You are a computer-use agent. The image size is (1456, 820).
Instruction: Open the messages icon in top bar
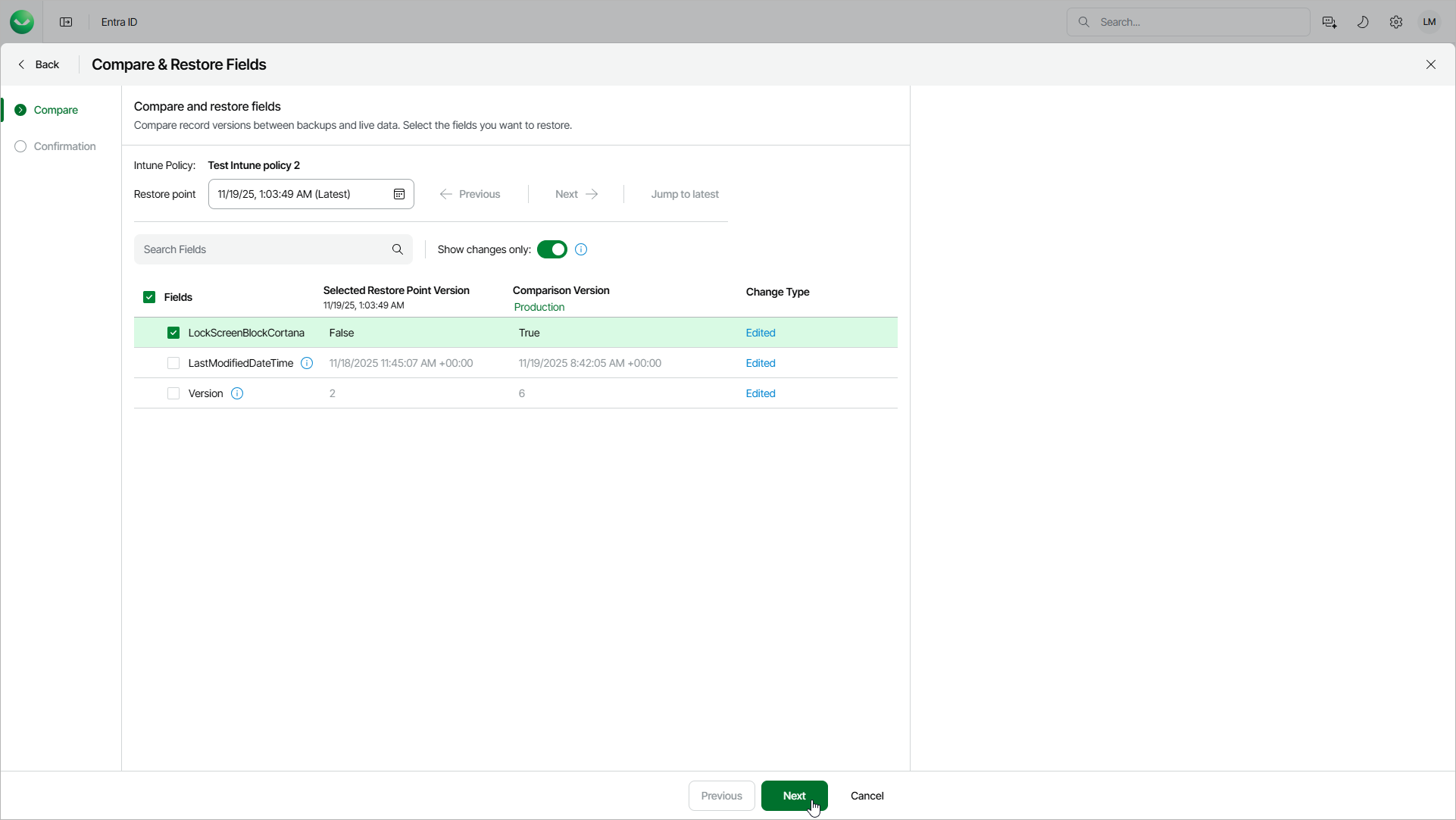(x=1329, y=22)
